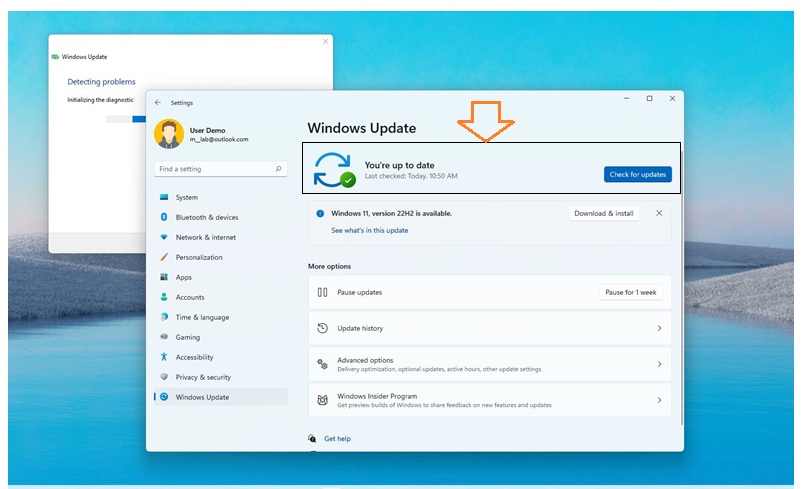
Task: Click Time & language label
Action: (202, 317)
